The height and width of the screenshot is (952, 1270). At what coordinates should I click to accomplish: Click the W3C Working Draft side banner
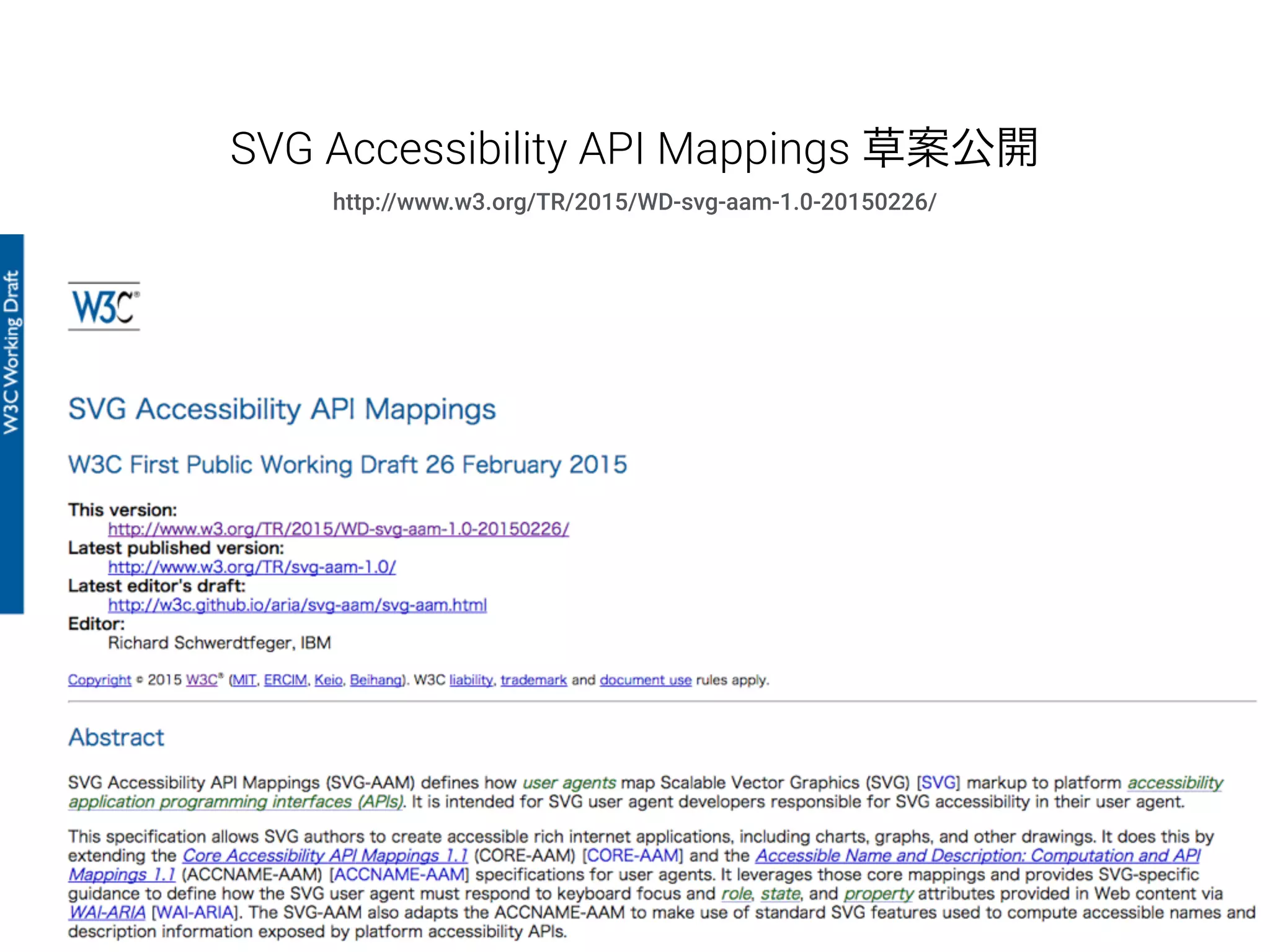point(12,424)
